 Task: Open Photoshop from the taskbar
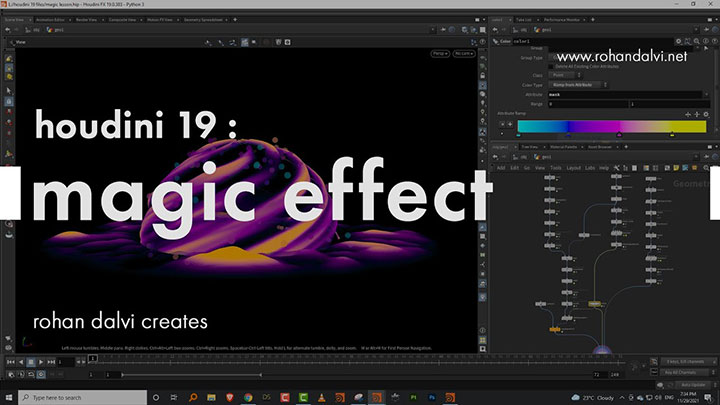pyautogui.click(x=432, y=398)
